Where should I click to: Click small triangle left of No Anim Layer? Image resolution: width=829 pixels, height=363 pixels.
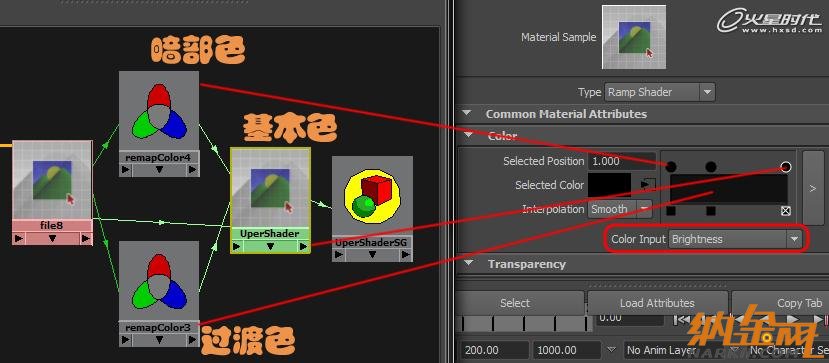(612, 350)
